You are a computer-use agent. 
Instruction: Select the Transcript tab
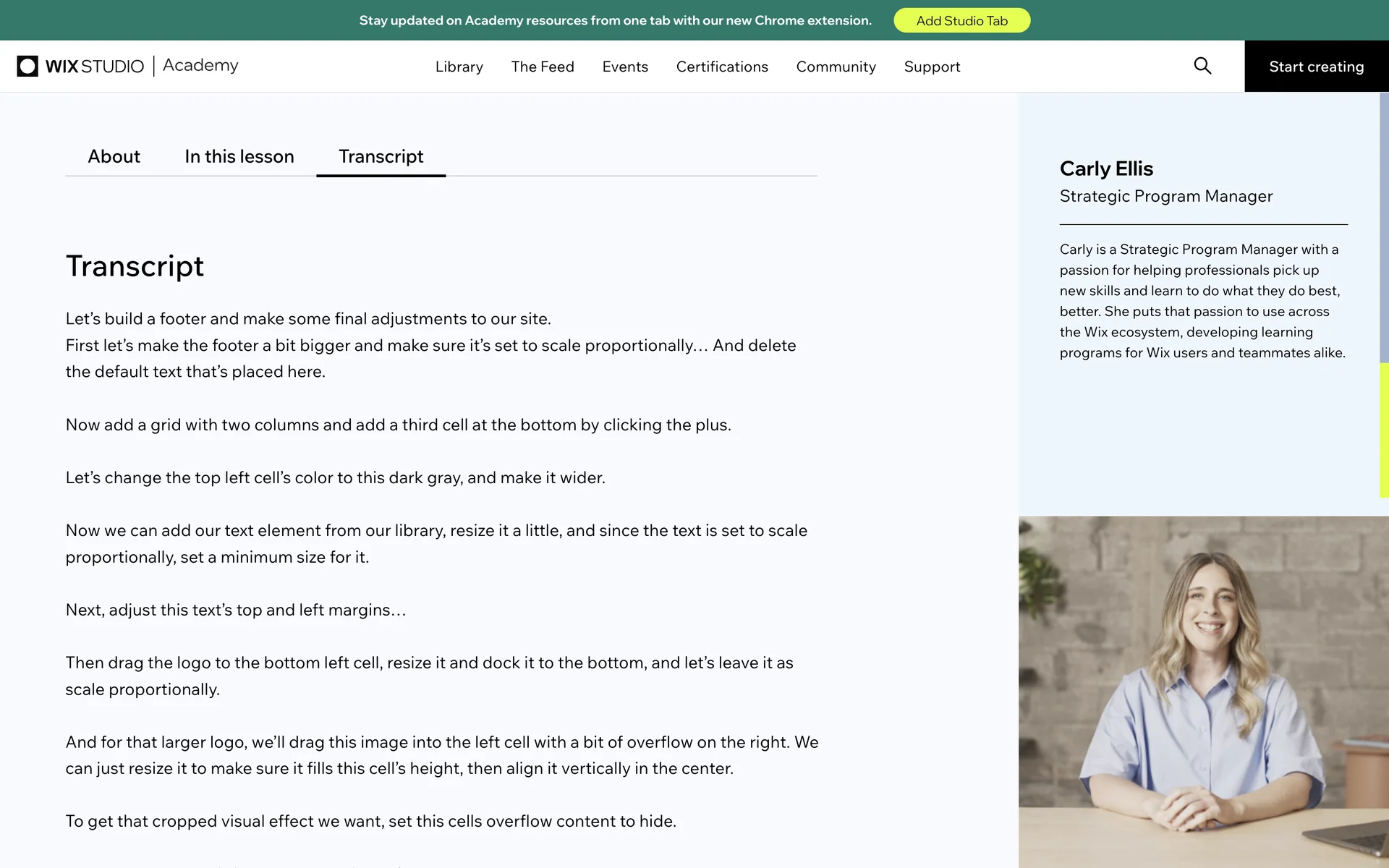click(x=381, y=156)
